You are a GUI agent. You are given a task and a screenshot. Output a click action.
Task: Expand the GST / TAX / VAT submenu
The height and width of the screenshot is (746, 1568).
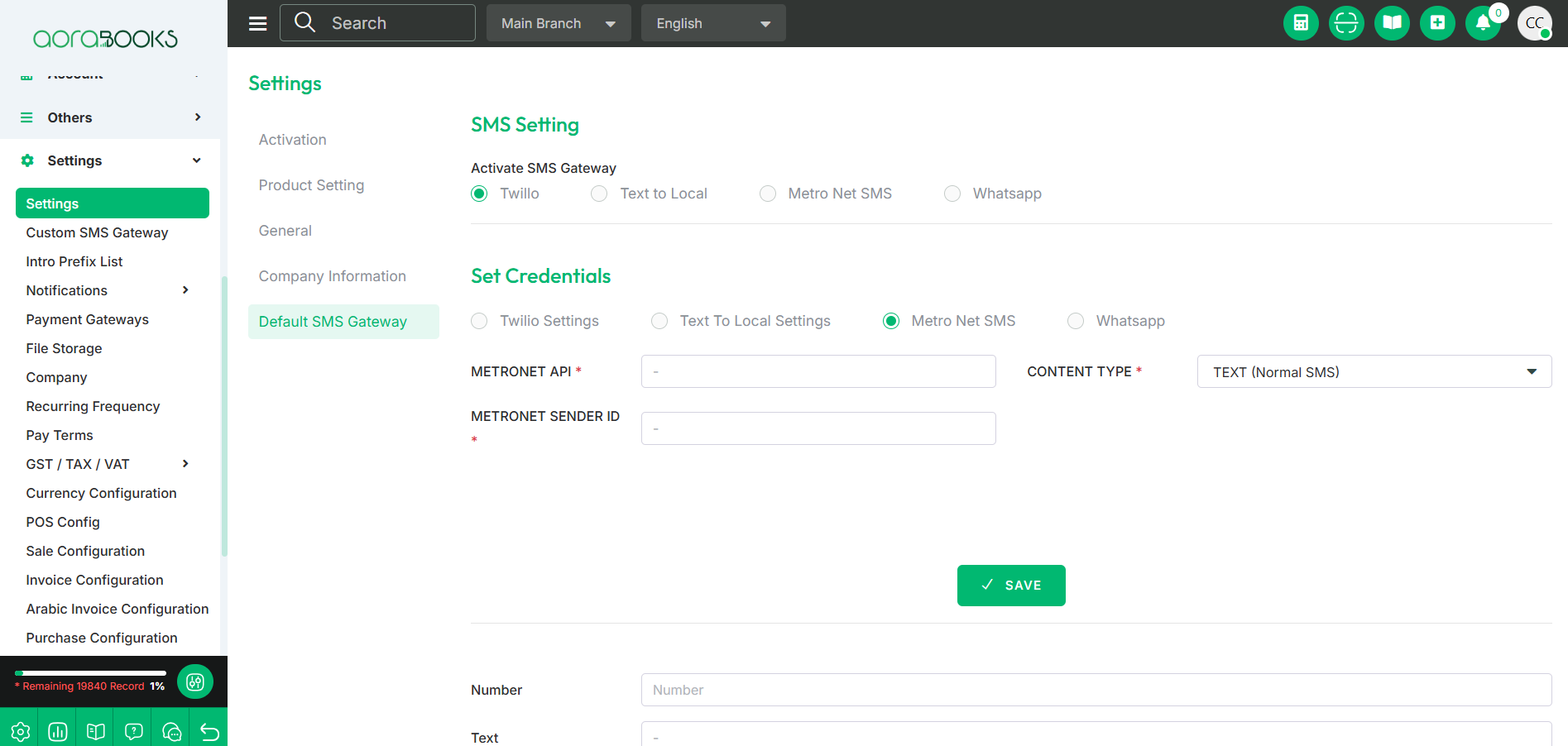[x=185, y=464]
